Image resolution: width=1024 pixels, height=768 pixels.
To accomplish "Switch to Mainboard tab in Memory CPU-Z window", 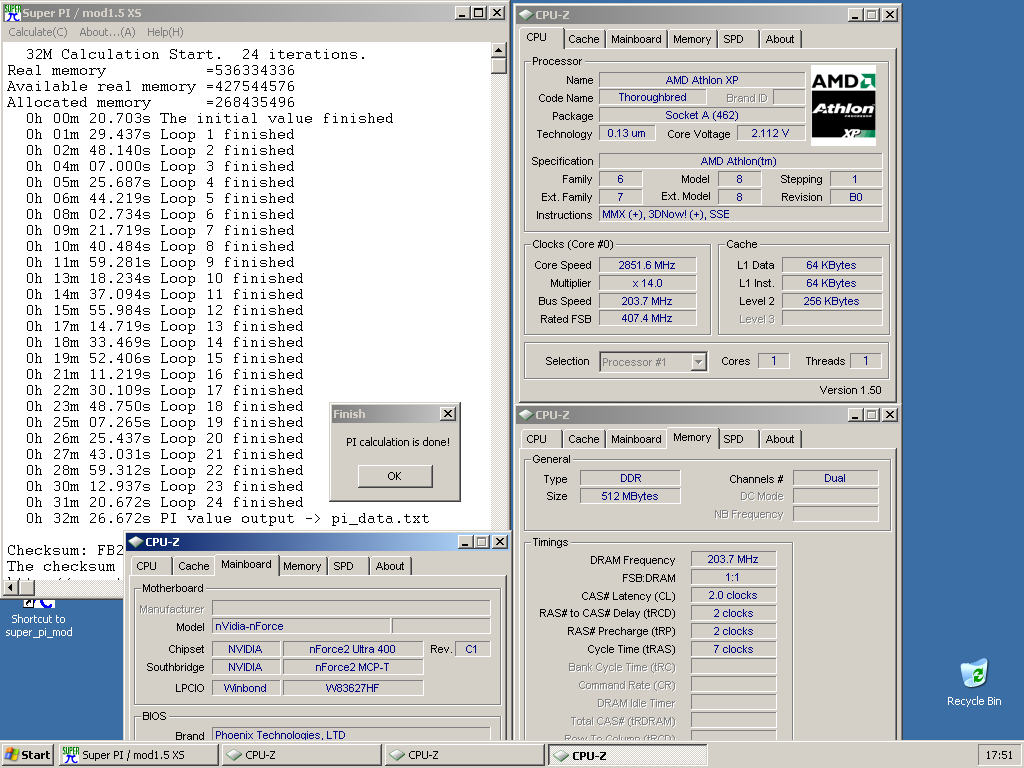I will 636,440.
